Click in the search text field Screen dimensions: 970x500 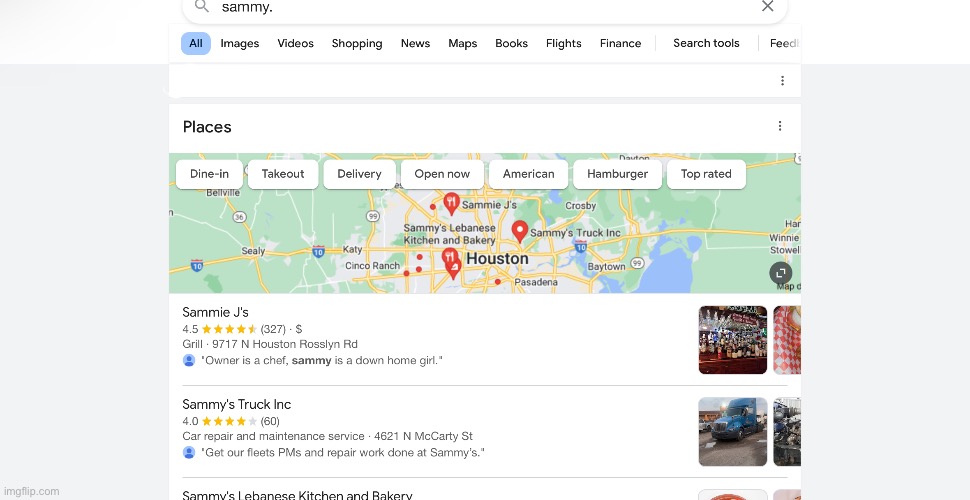coord(480,7)
